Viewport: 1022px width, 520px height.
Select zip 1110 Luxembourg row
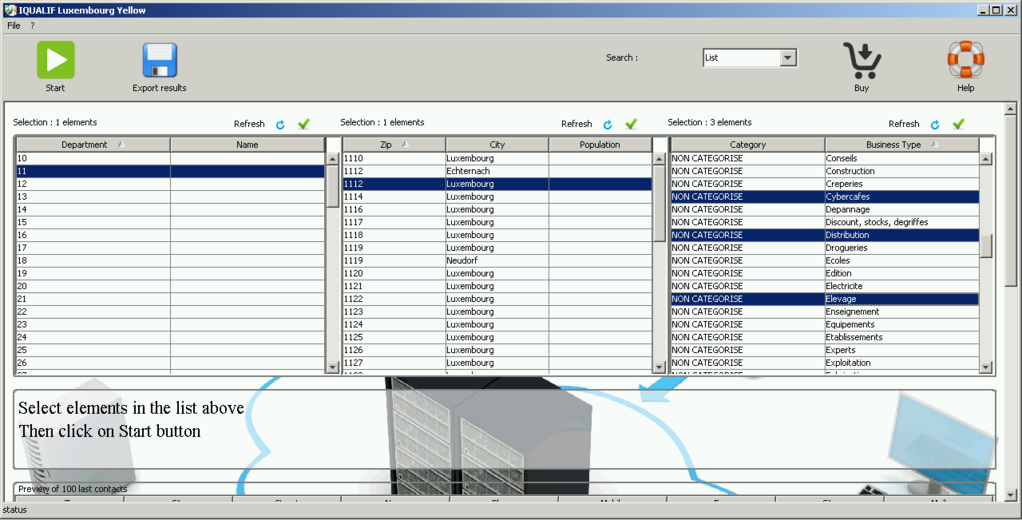(497, 158)
